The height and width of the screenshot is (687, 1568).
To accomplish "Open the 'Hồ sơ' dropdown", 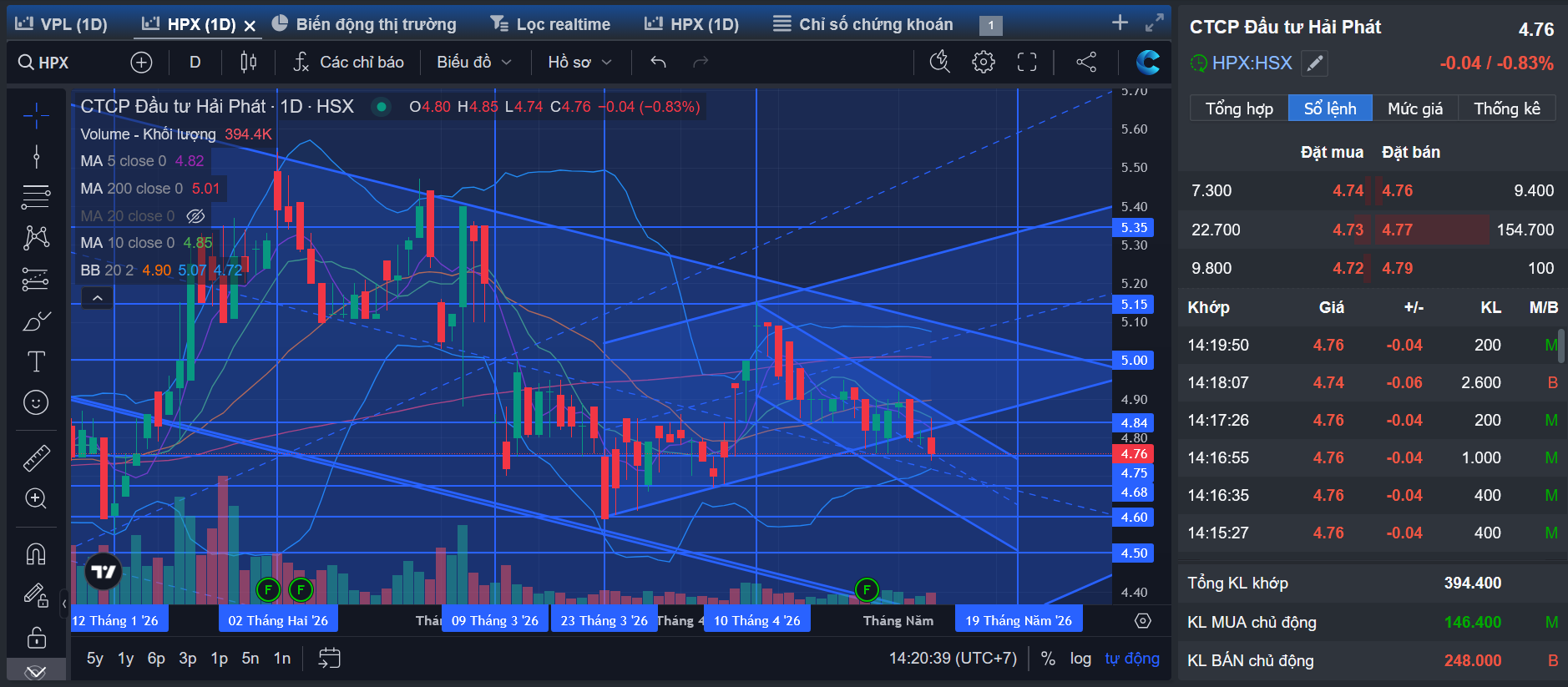I will [x=579, y=62].
